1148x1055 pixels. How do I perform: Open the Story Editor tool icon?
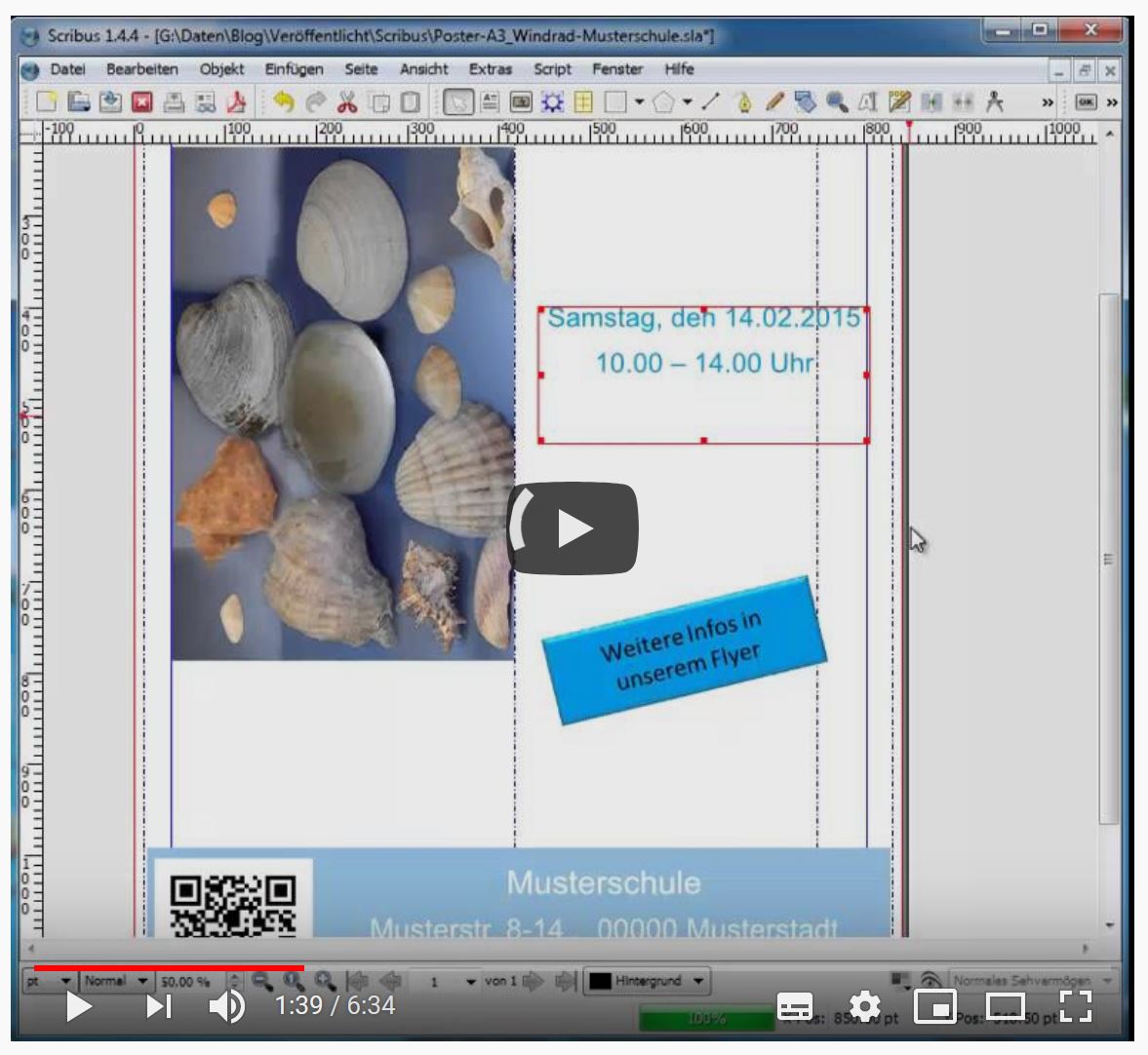900,101
